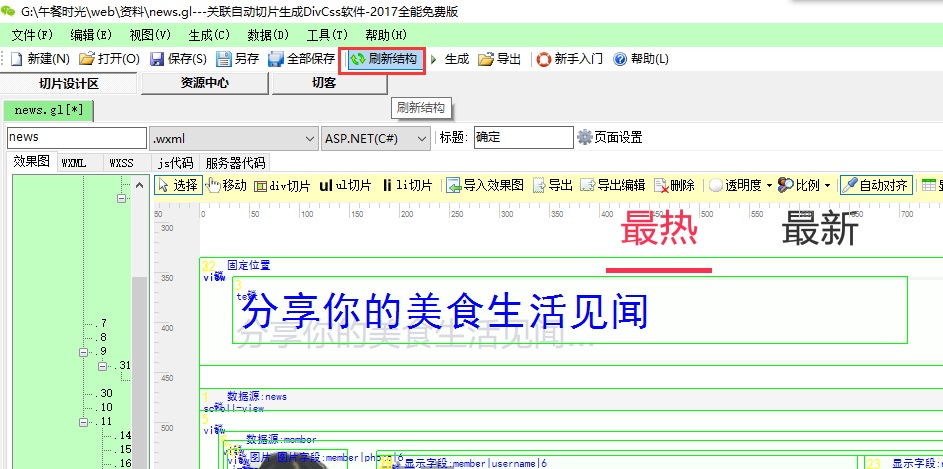
Task: Select the div切片 tool
Action: click(x=282, y=185)
